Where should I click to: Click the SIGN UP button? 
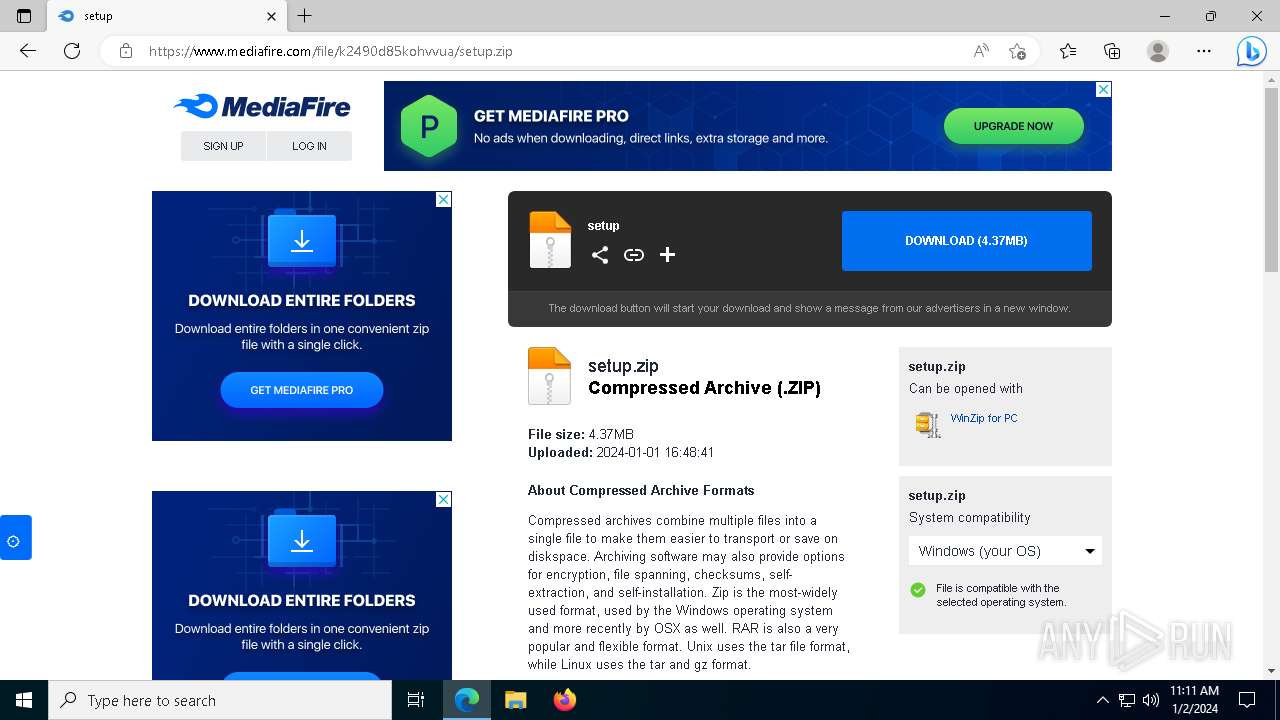223,146
